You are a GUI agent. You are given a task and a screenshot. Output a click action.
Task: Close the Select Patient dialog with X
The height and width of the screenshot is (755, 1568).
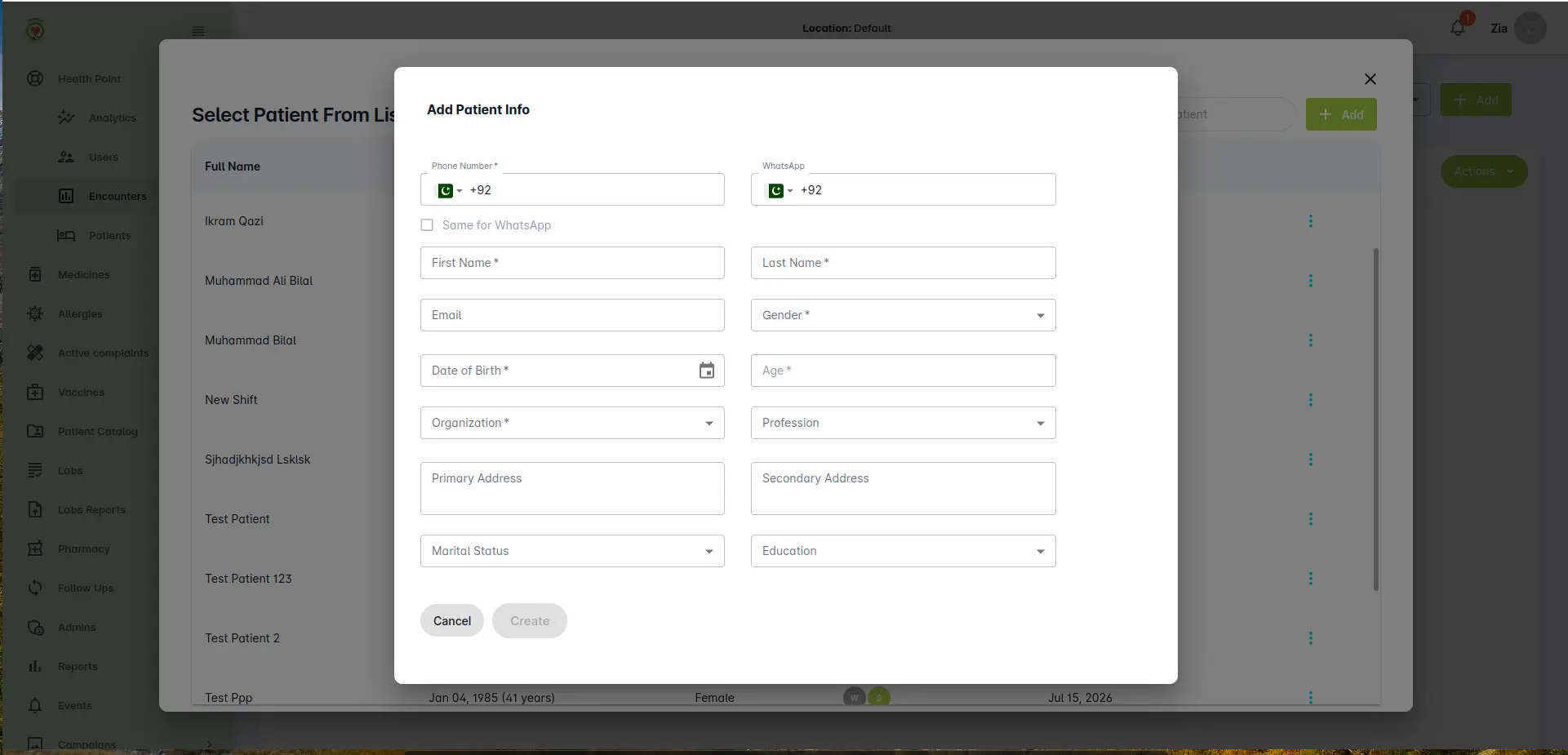[1370, 79]
